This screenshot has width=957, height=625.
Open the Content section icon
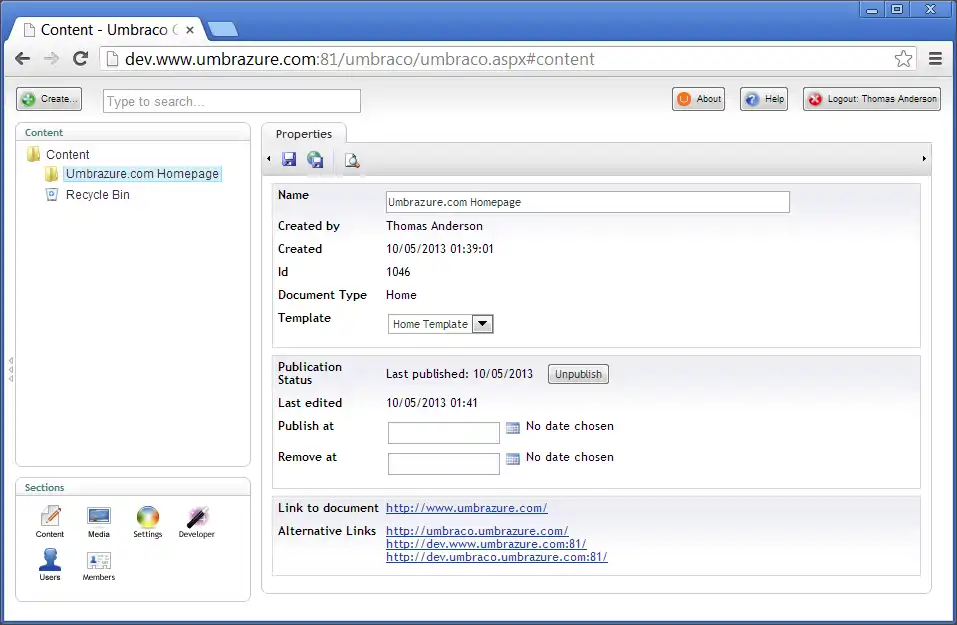[50, 522]
